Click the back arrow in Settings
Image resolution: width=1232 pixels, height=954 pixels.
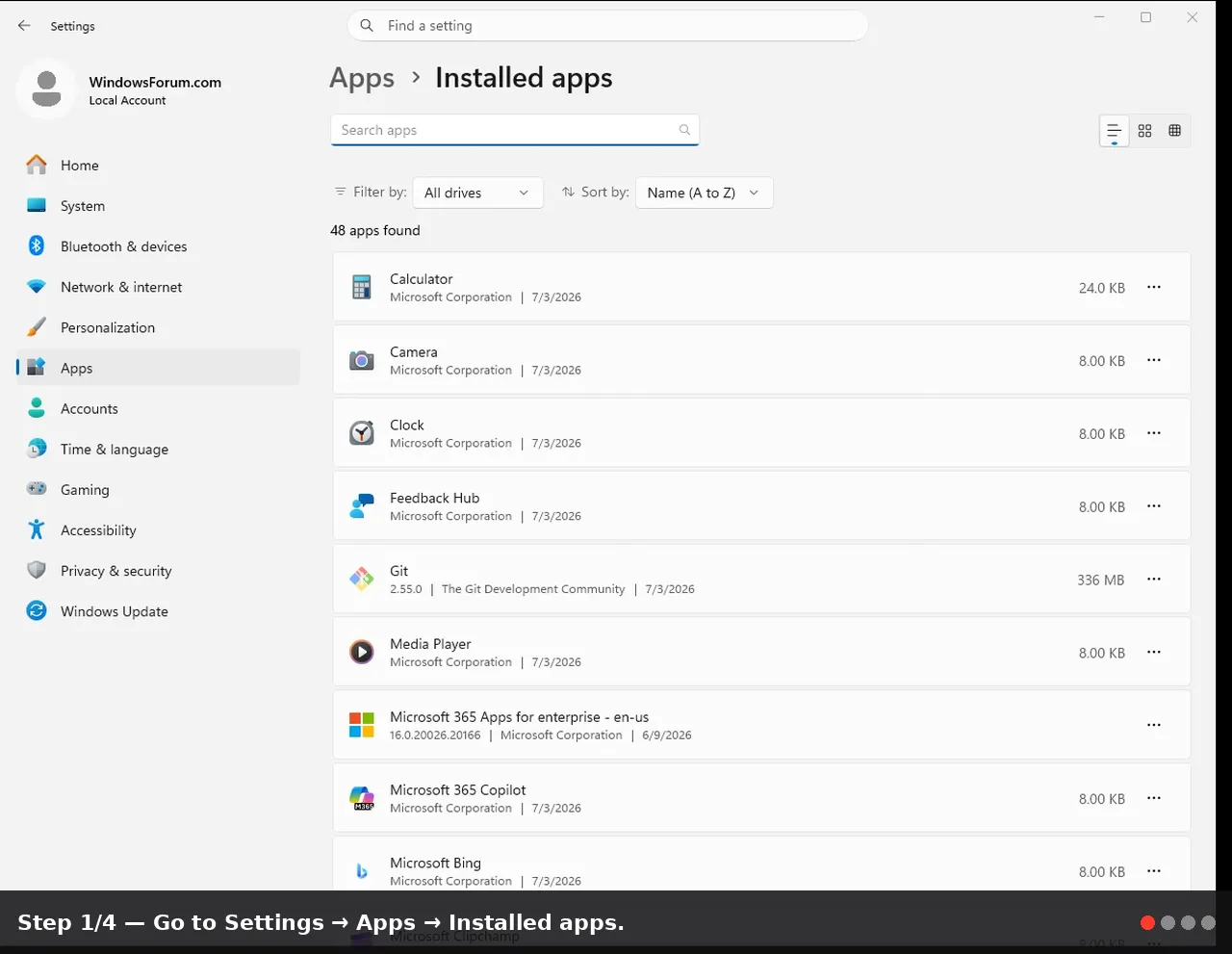[x=24, y=26]
